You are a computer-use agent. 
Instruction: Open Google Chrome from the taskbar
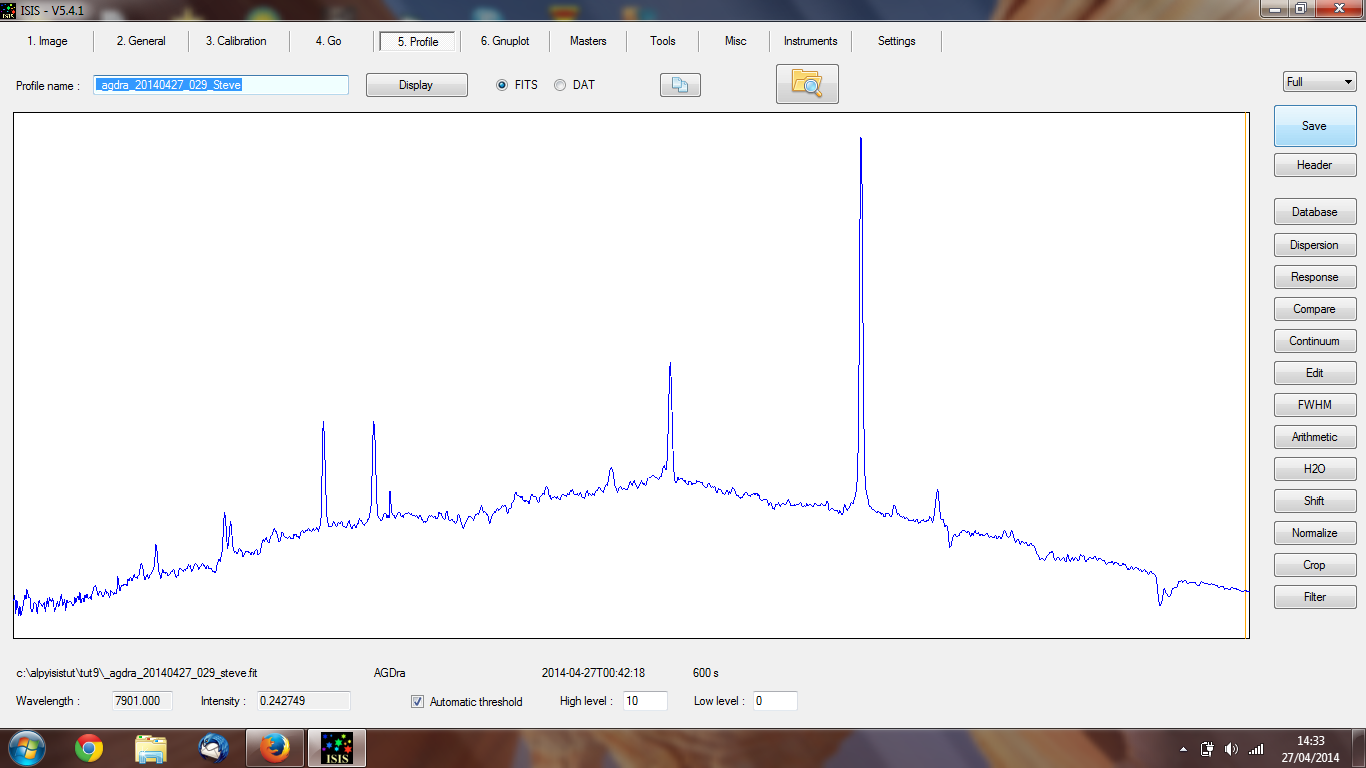coord(89,748)
